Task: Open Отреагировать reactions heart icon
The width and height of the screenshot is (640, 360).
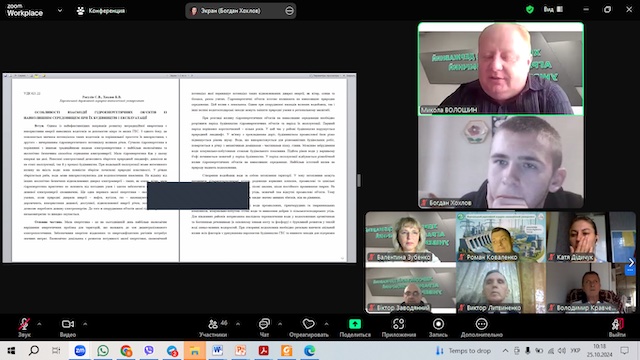Action: click(309, 327)
